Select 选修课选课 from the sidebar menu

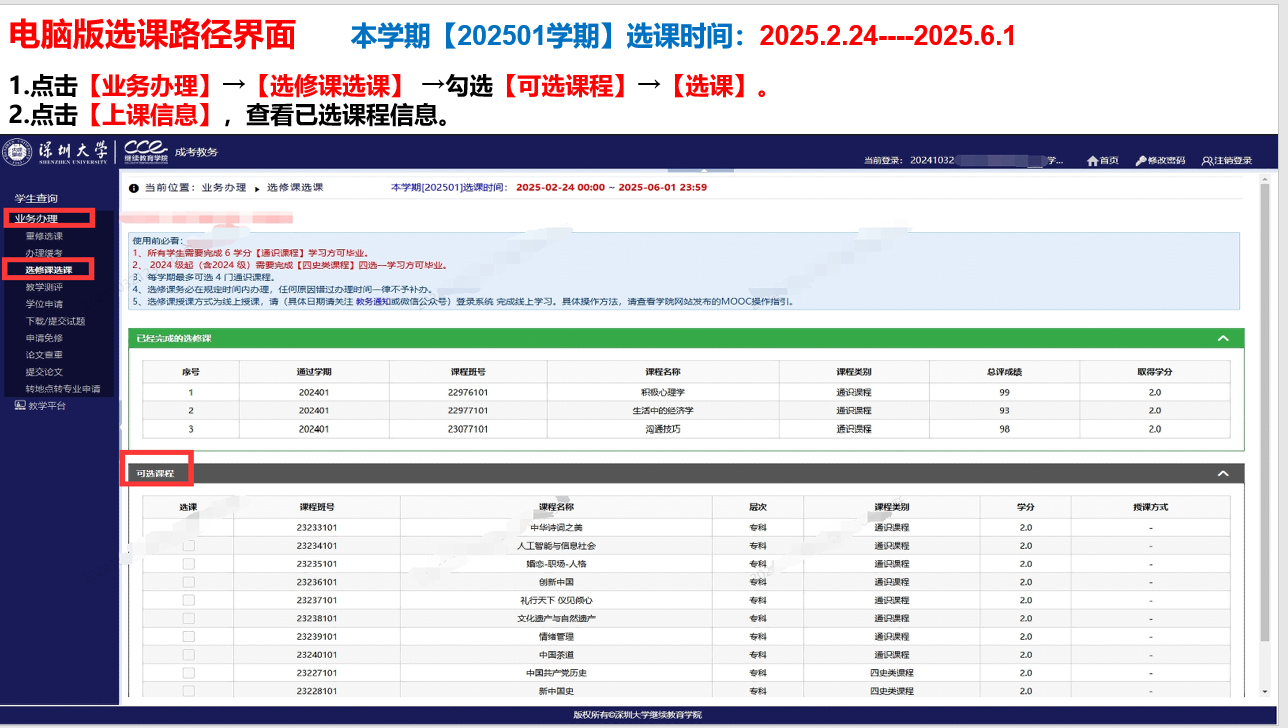click(49, 270)
